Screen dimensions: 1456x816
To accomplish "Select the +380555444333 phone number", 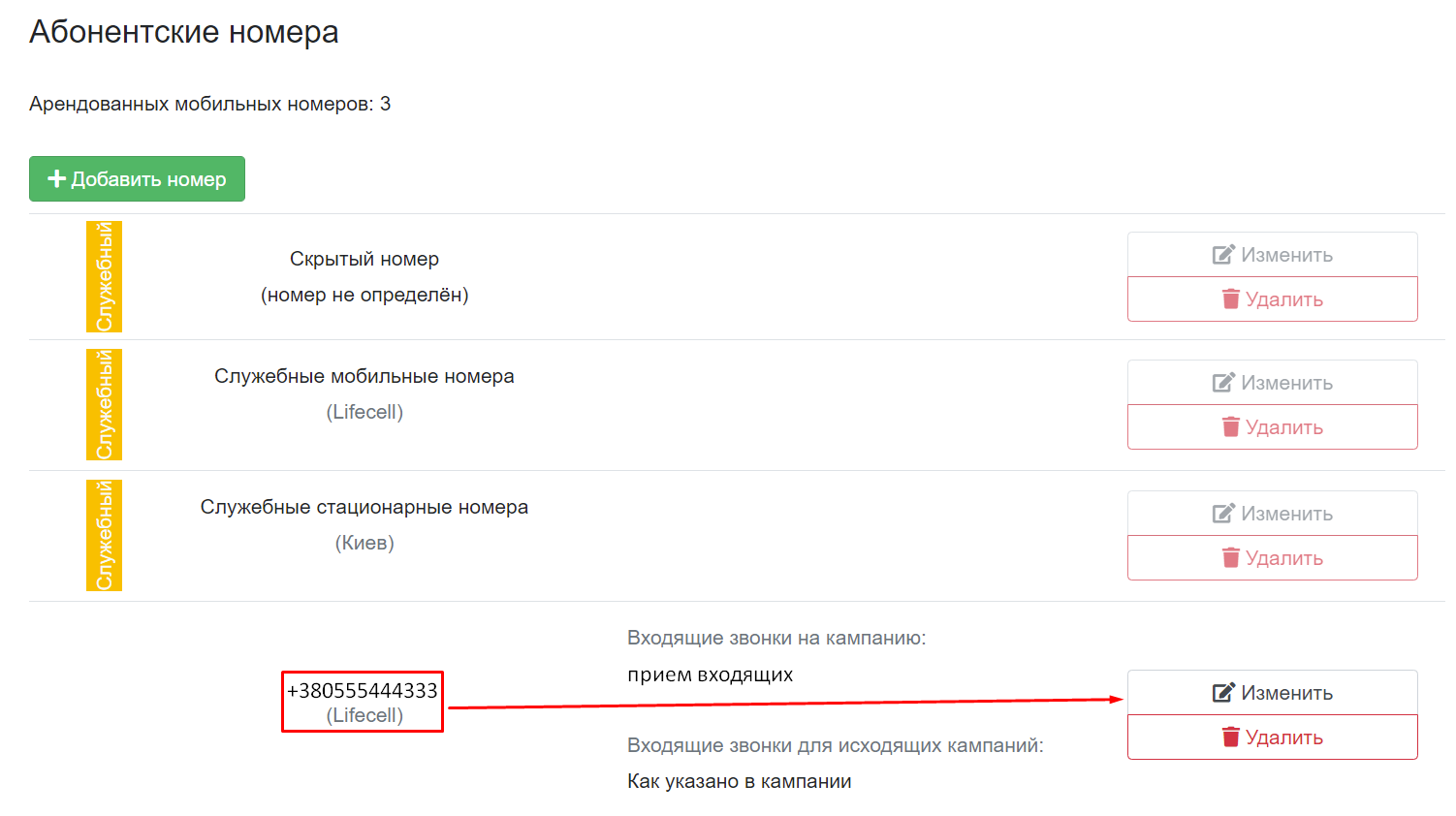I will point(363,691).
